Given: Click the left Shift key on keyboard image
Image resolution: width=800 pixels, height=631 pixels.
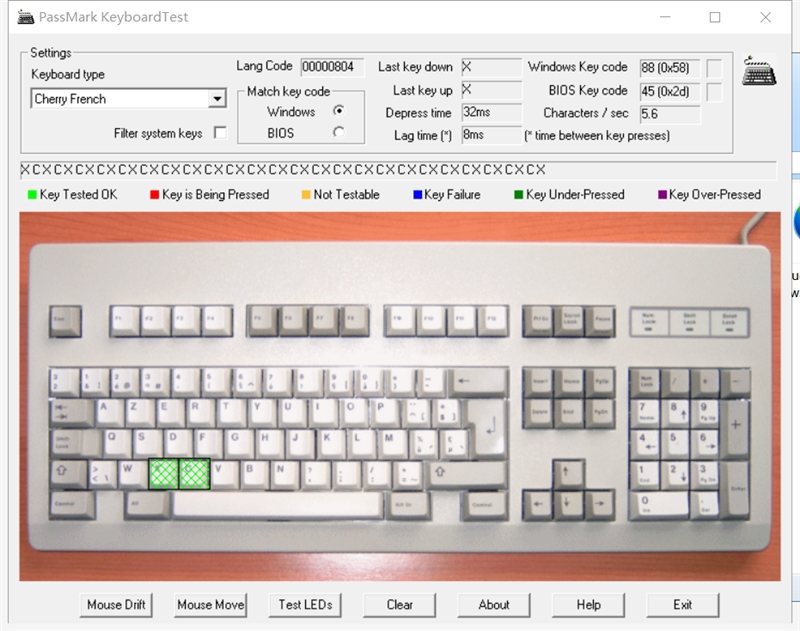Looking at the screenshot, I should (68, 474).
